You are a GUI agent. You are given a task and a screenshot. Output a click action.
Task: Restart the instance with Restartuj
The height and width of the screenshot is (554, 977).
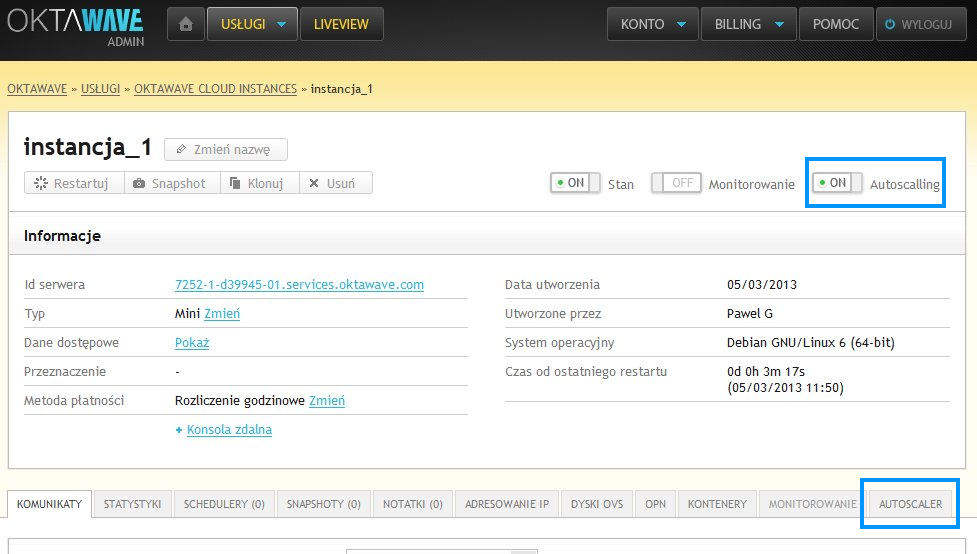tap(74, 183)
